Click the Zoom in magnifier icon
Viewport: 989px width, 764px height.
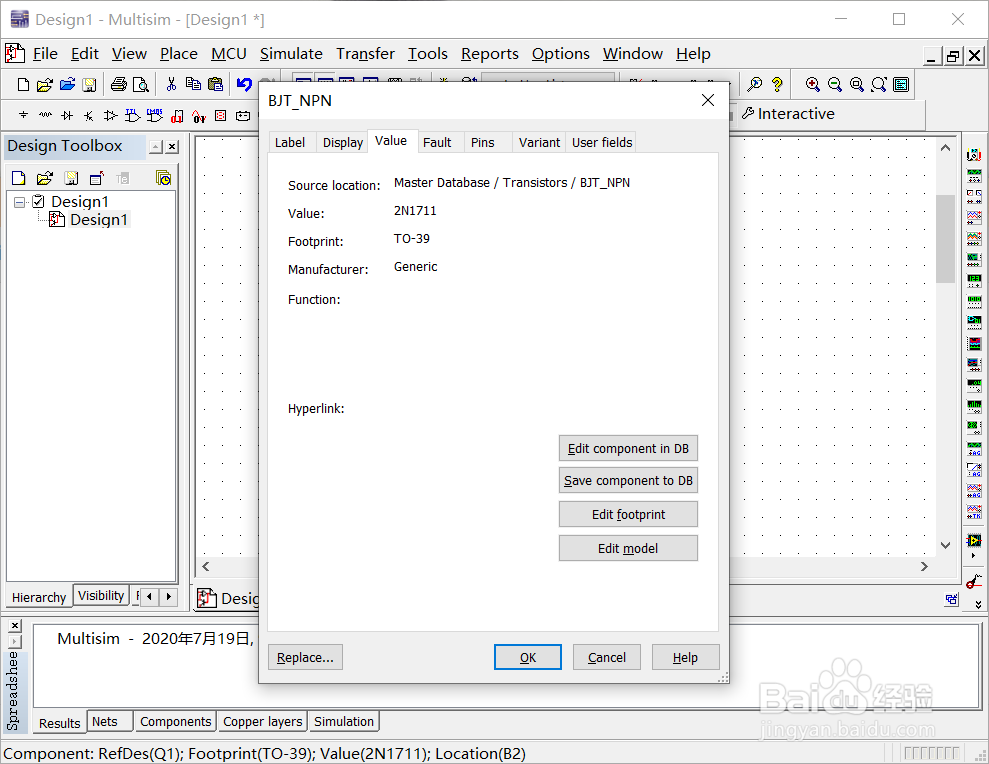pyautogui.click(x=812, y=85)
